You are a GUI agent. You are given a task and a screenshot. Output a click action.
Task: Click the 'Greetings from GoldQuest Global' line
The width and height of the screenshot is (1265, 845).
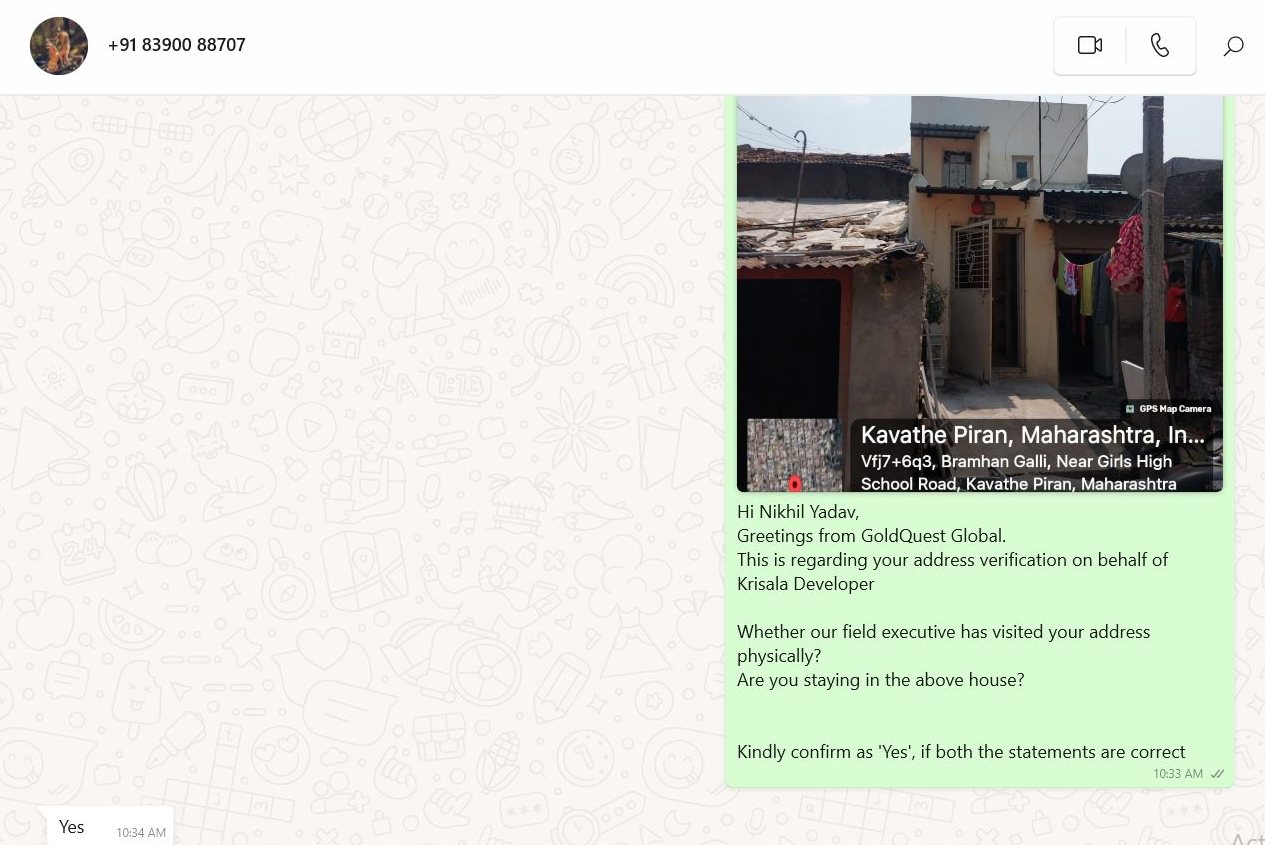[x=872, y=536]
